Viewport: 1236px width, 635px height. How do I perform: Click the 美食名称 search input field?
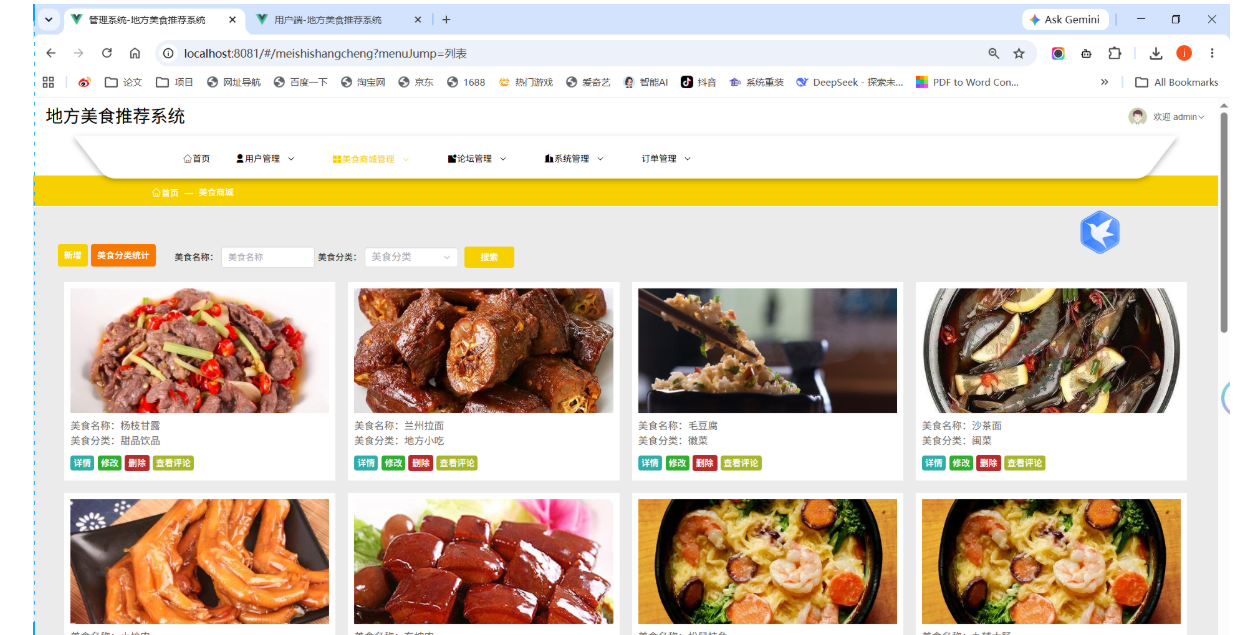click(268, 257)
